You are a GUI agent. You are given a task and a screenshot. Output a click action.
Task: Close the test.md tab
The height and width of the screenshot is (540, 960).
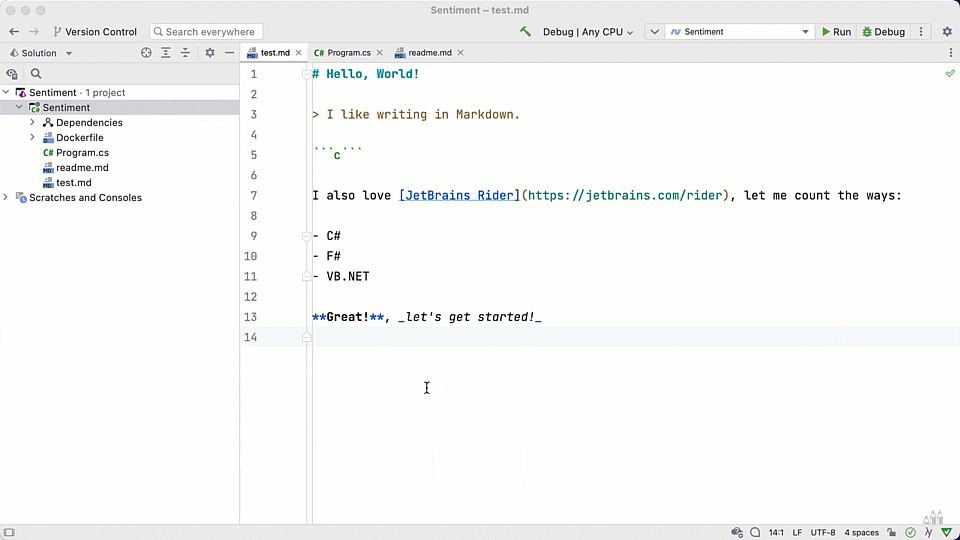(299, 53)
